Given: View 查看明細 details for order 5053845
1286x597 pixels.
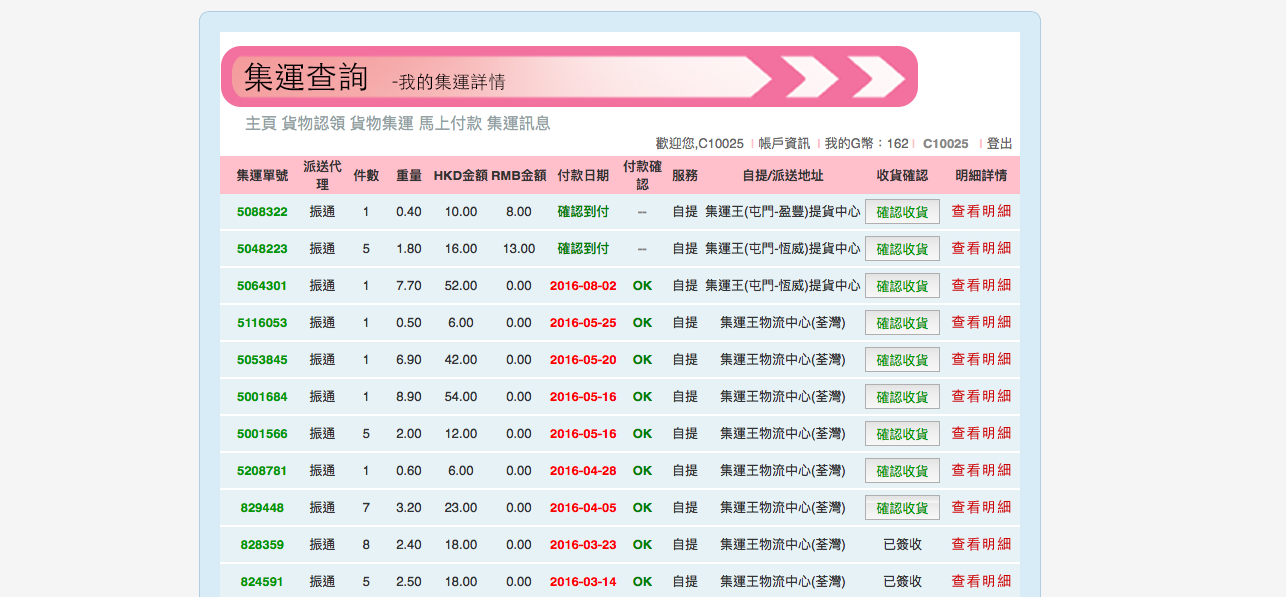Looking at the screenshot, I should coord(981,359).
